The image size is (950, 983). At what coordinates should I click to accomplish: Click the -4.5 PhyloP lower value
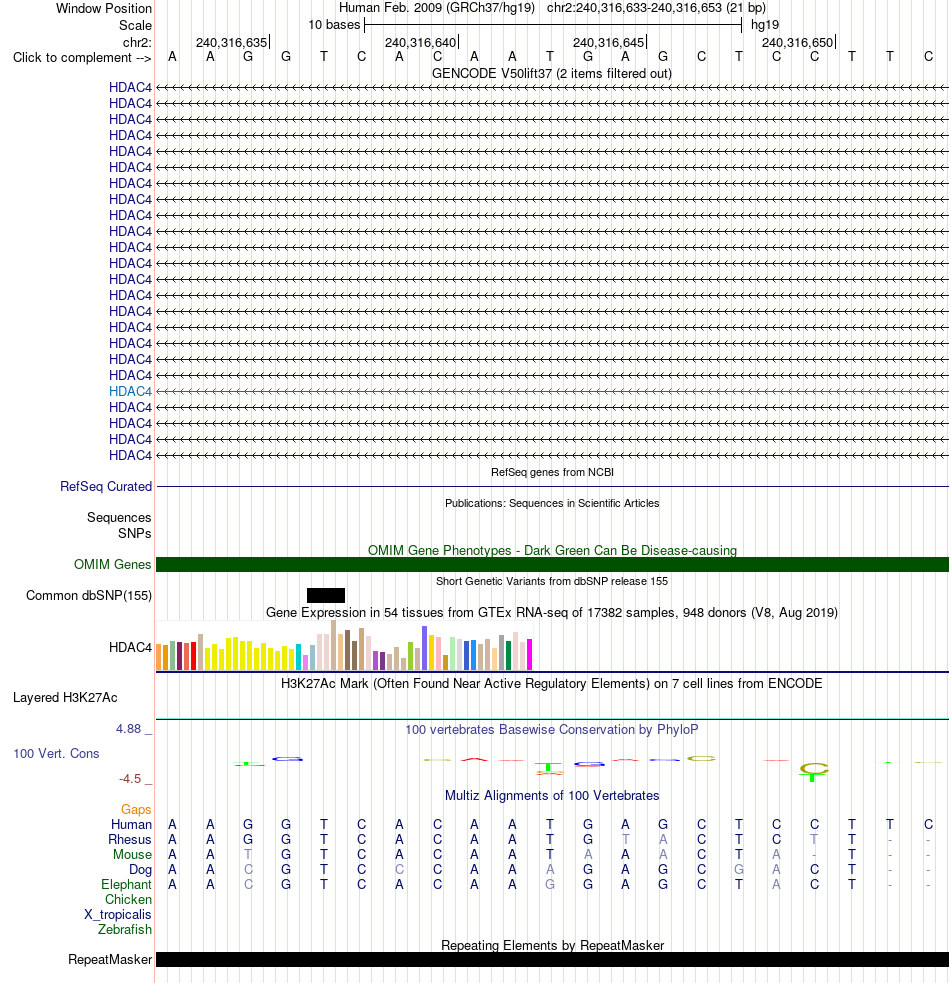tap(130, 779)
